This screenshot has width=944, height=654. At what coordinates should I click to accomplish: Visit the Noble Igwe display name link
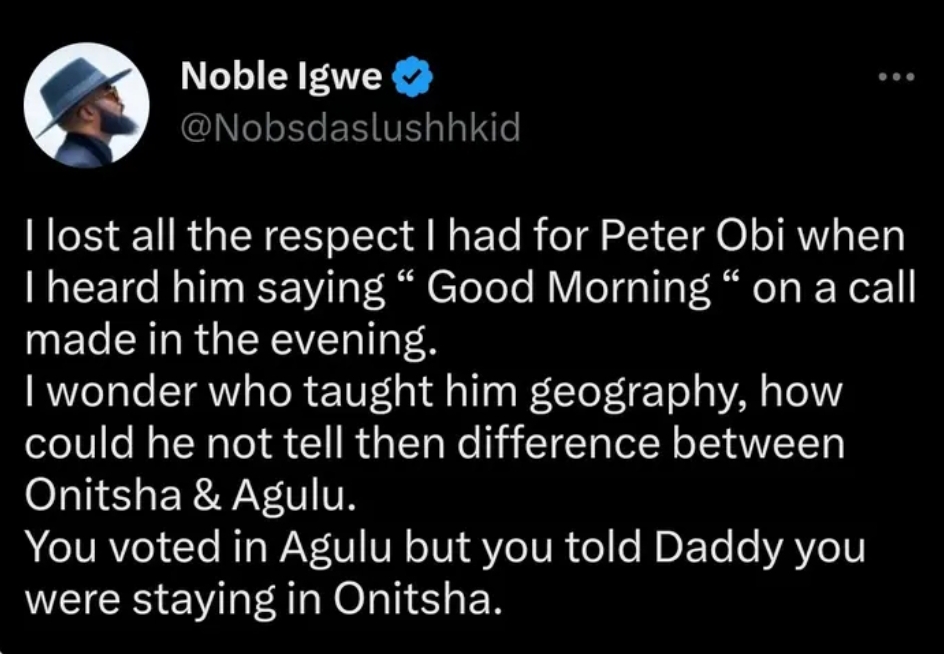click(281, 76)
